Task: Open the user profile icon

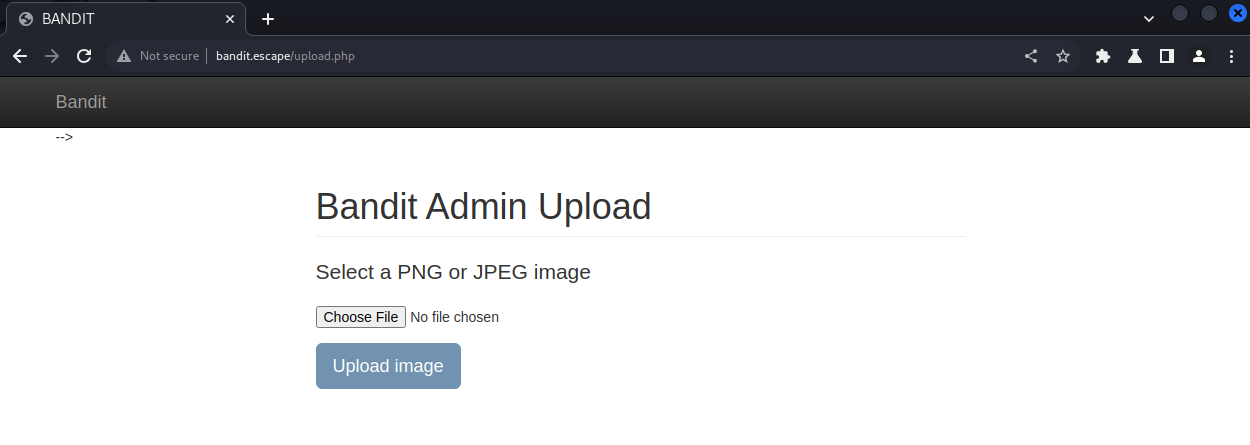Action: click(1199, 56)
